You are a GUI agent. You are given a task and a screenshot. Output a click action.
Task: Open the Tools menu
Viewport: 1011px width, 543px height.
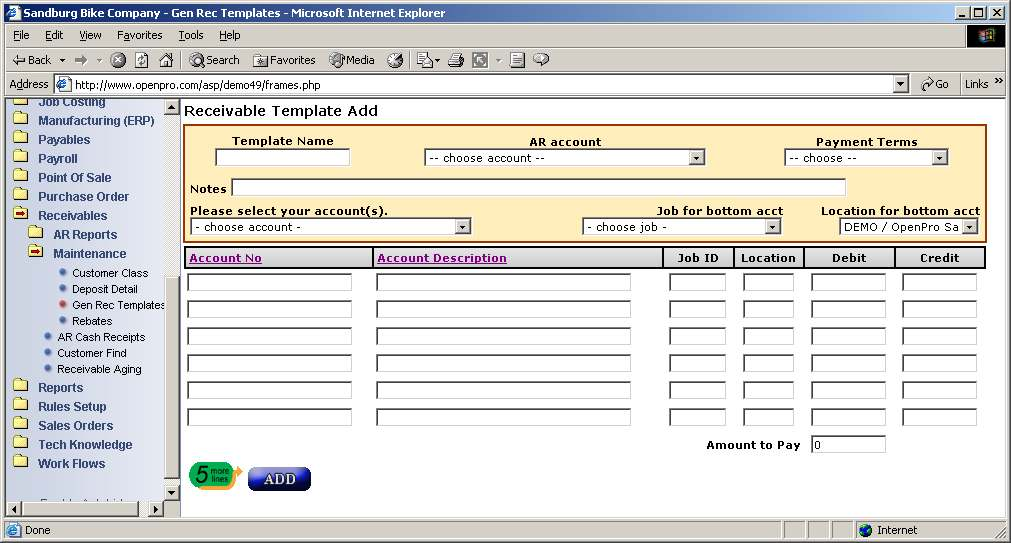click(190, 35)
